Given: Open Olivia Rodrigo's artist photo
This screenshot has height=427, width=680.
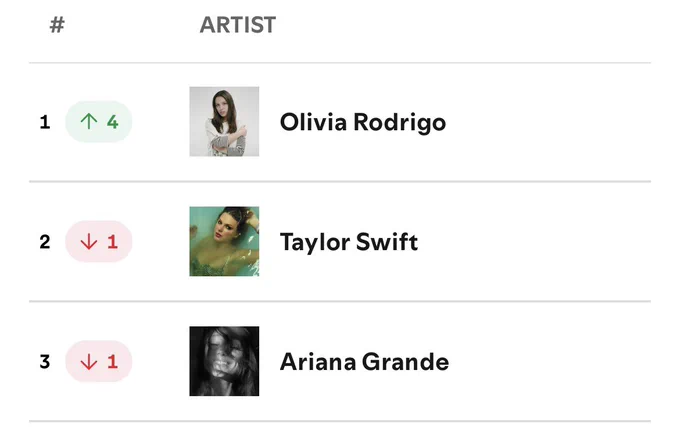Looking at the screenshot, I should click(x=224, y=121).
